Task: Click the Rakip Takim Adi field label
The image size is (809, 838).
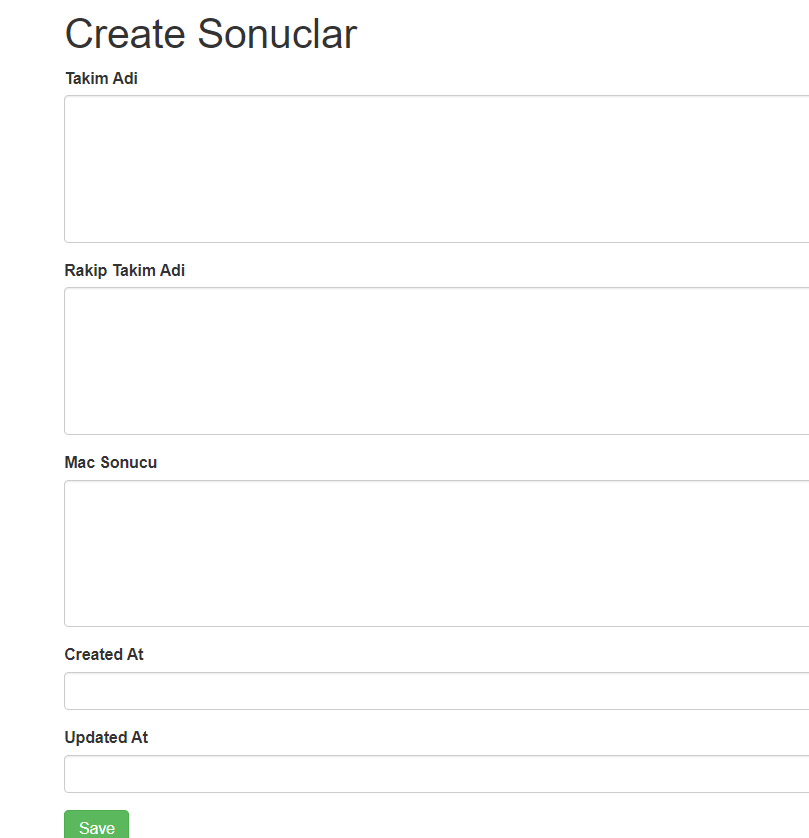Action: point(125,270)
